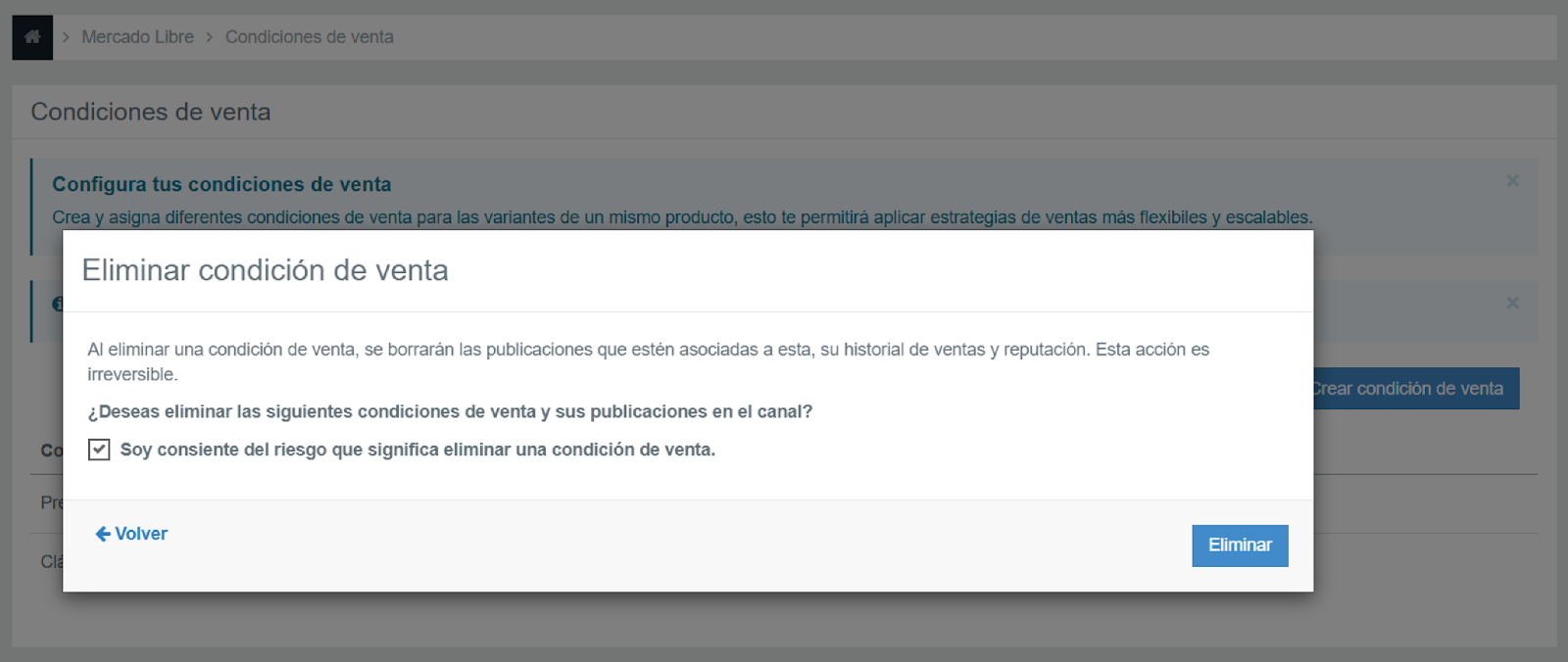Image resolution: width=1568 pixels, height=662 pixels.
Task: Open the Condiciones de venta breadcrumb
Action: [x=309, y=37]
